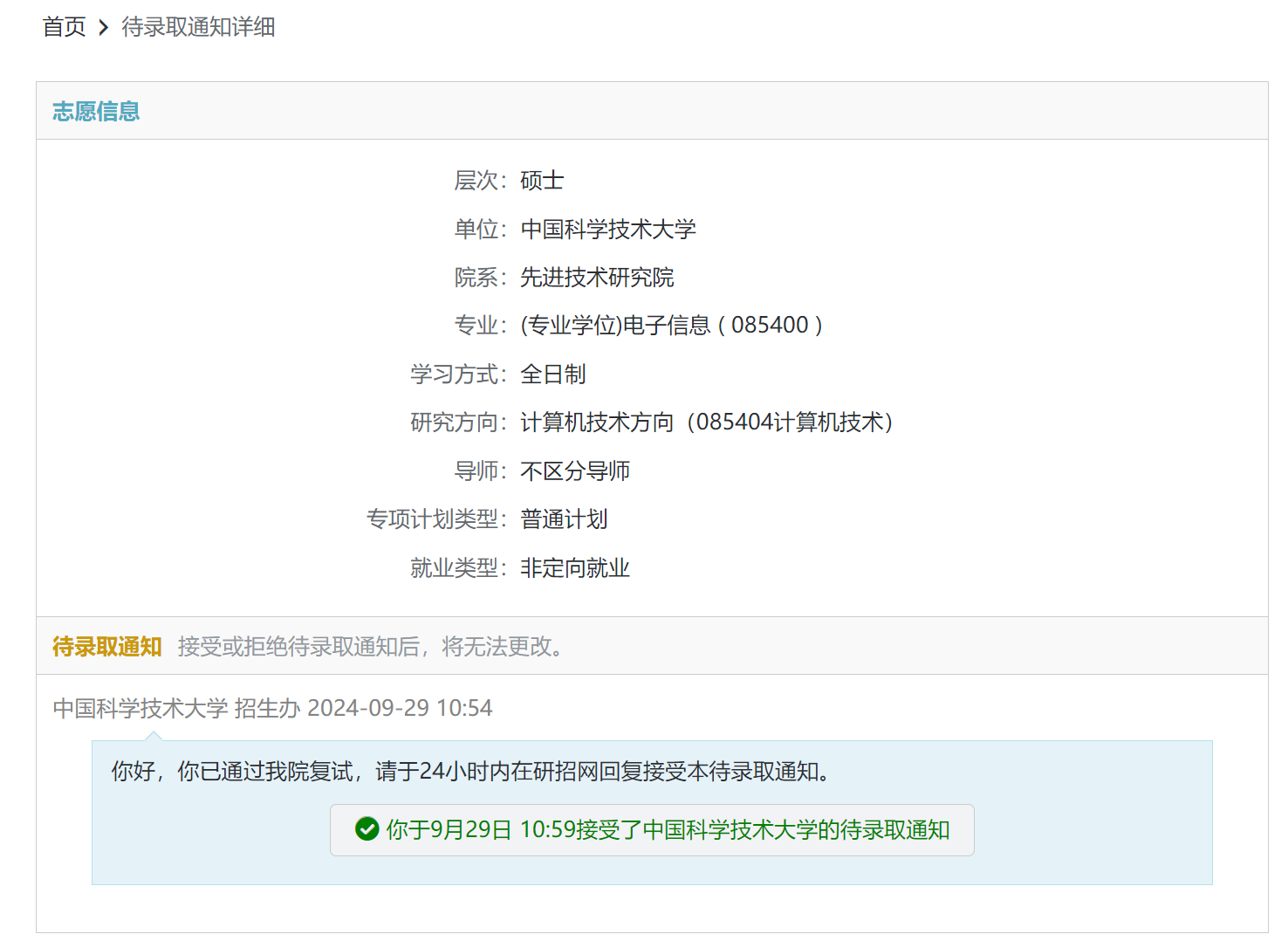Click the breadcrumb chevron arrow after 首页

click(x=103, y=28)
